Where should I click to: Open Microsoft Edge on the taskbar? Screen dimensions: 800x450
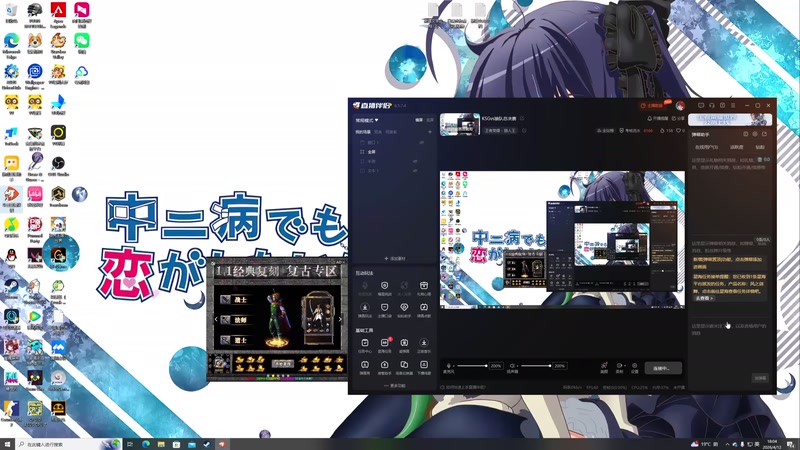146,444
